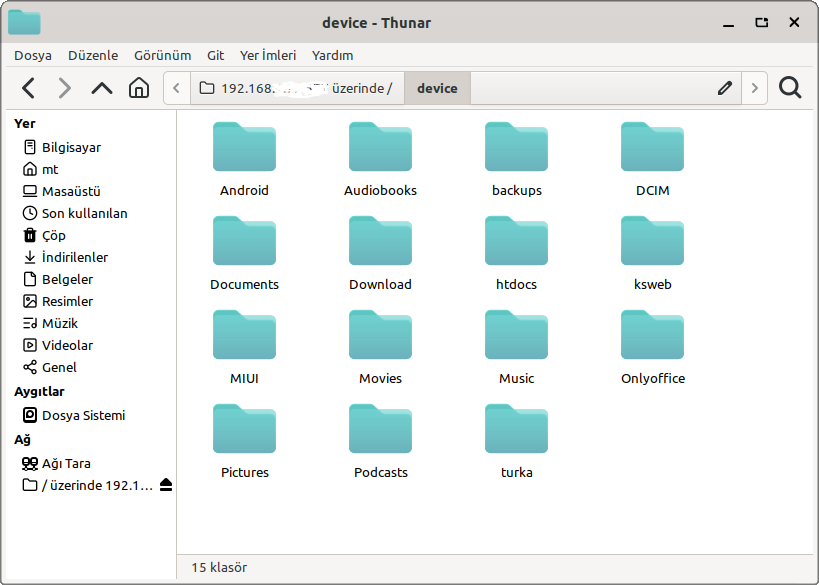The height and width of the screenshot is (585, 819).
Task: Select the DCIM folder
Action: coord(652,160)
